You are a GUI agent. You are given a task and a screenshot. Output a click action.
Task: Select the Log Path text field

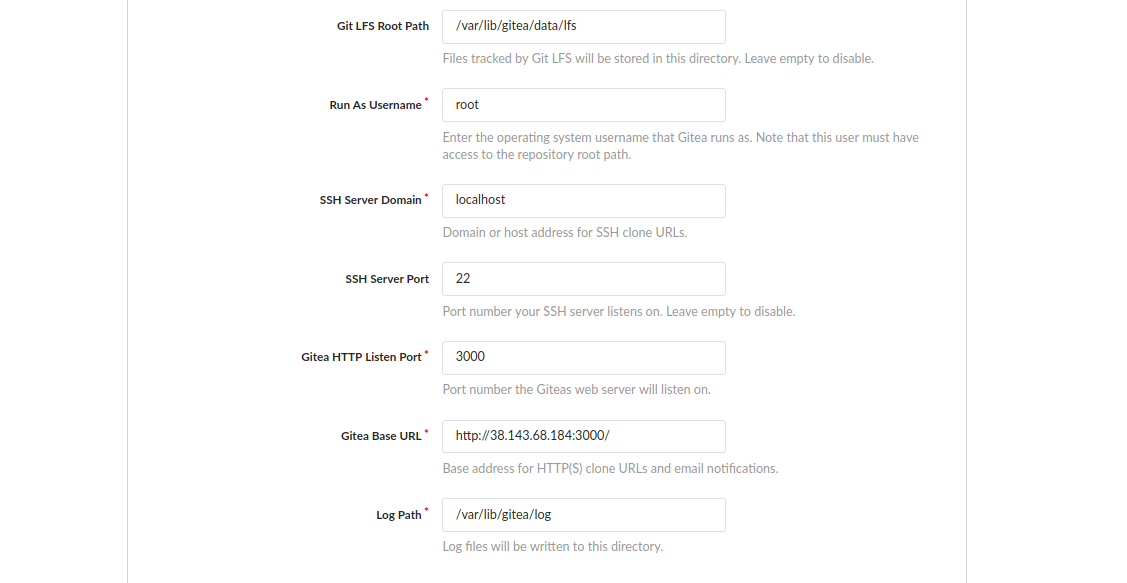click(x=583, y=515)
